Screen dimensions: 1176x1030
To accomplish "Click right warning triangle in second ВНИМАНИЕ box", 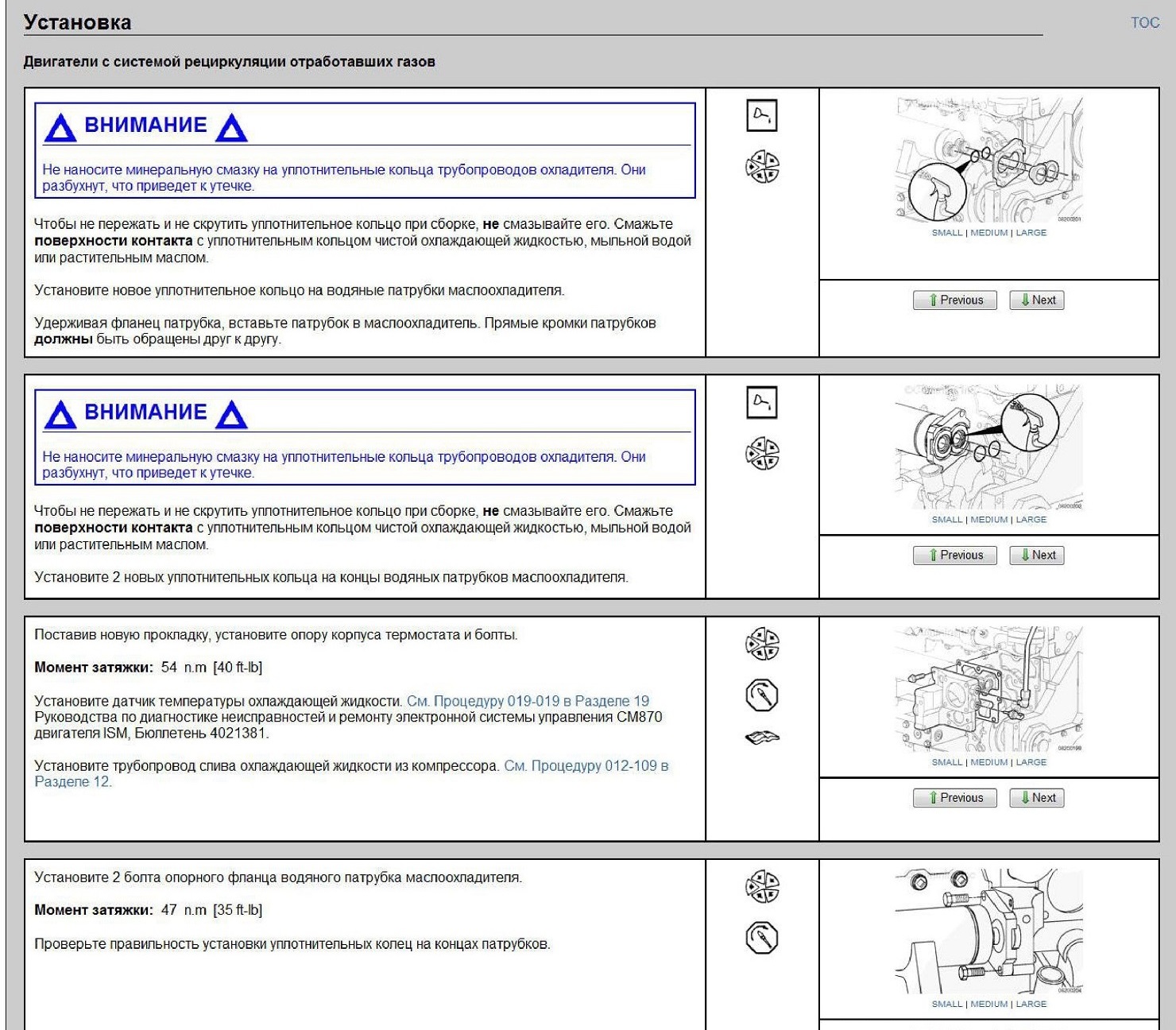I will click(231, 415).
